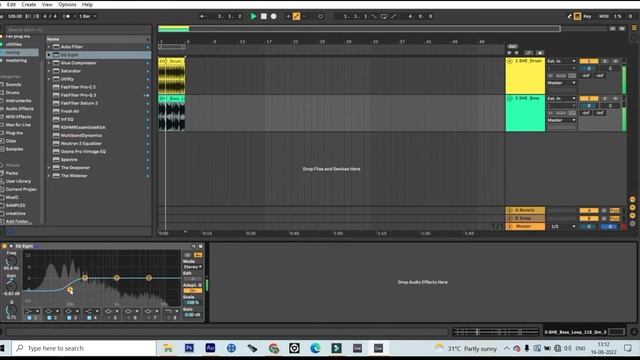Toggle the Draw Mode pencil icon
Screen dimensions: 640x360
(569, 16)
